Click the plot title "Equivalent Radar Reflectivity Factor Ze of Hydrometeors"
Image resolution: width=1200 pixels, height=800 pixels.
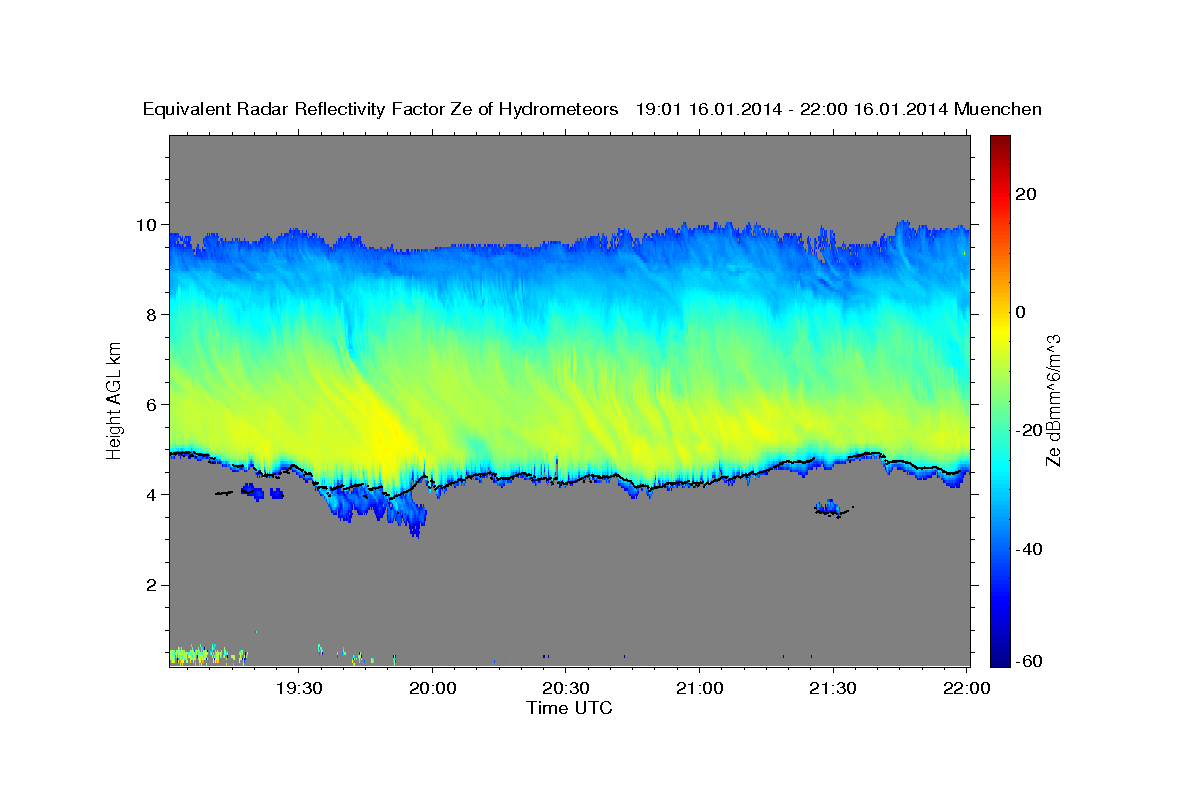pos(381,110)
